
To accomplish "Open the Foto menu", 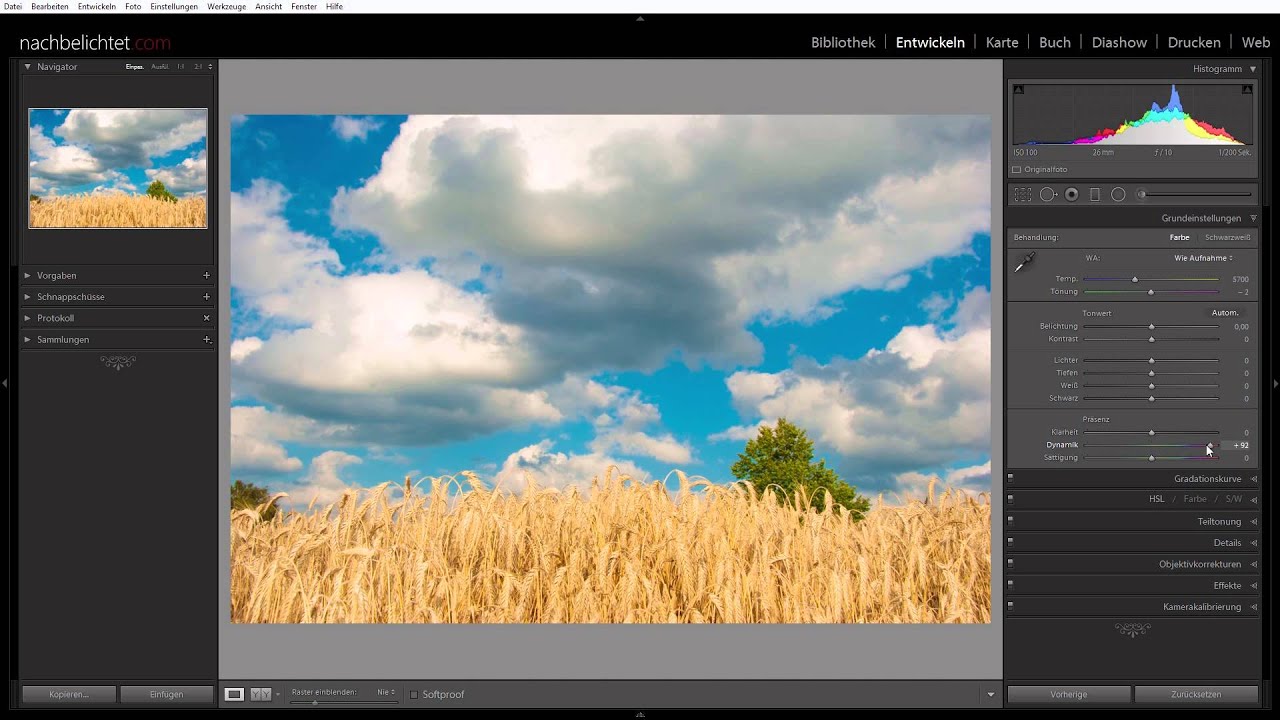I will [133, 6].
